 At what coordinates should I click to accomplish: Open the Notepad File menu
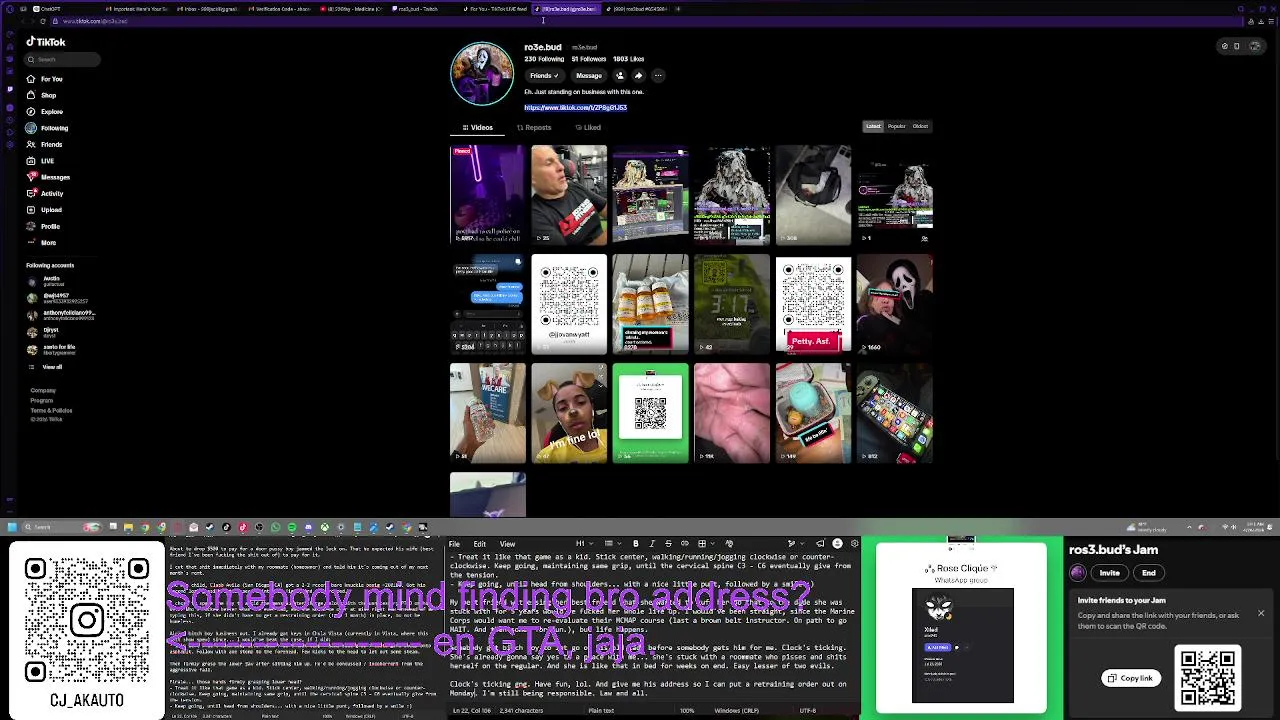(x=454, y=544)
